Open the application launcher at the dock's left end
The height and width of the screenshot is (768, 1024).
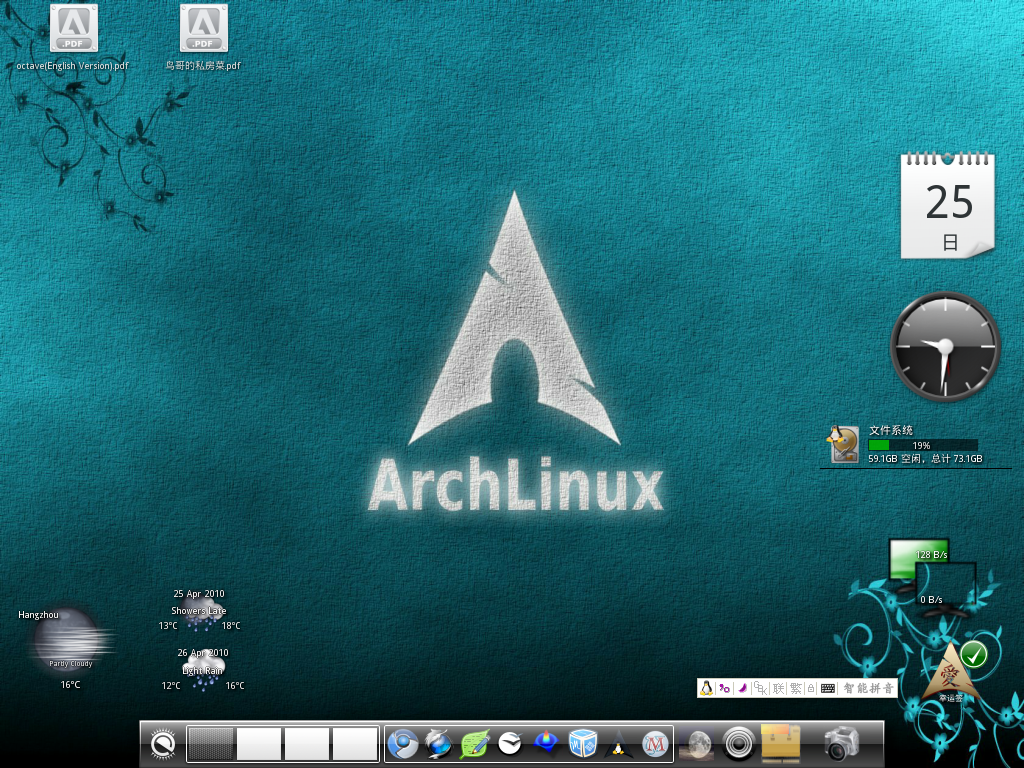(163, 743)
